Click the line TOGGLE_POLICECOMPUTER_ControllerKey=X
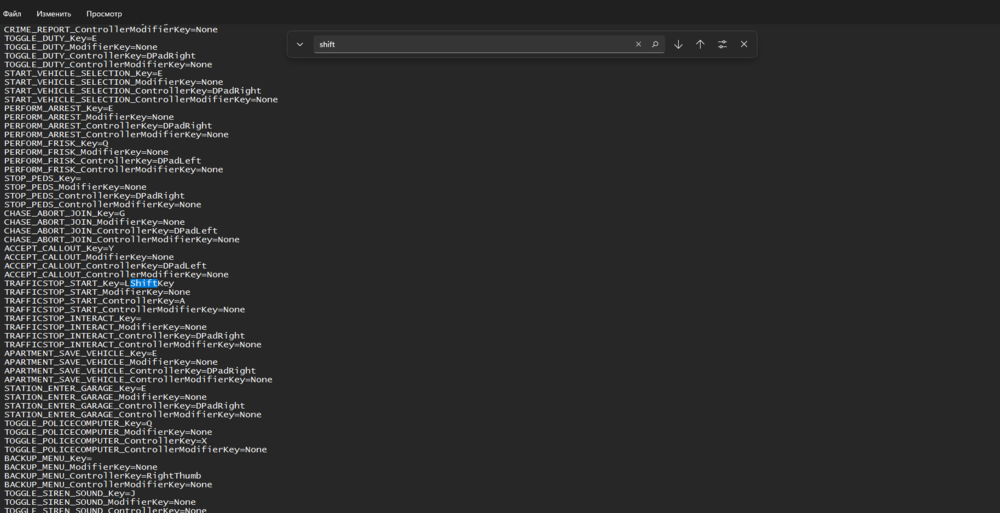Screen dimensions: 1000x513 tap(105, 441)
